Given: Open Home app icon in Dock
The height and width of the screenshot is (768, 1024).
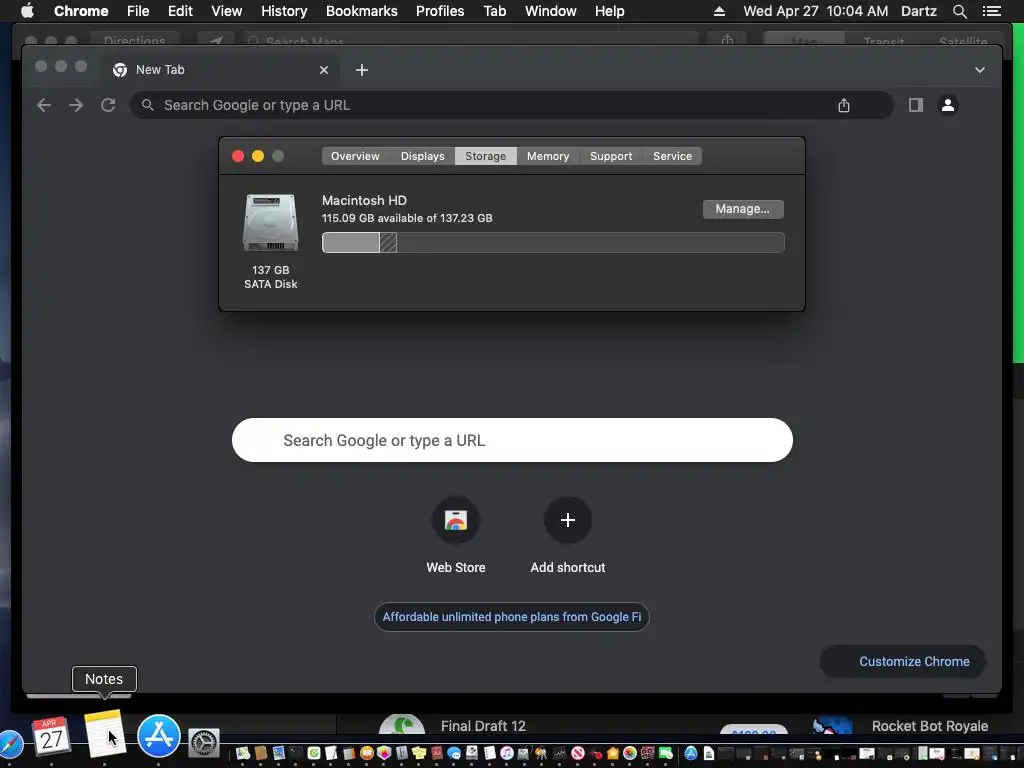Looking at the screenshot, I should 613,753.
